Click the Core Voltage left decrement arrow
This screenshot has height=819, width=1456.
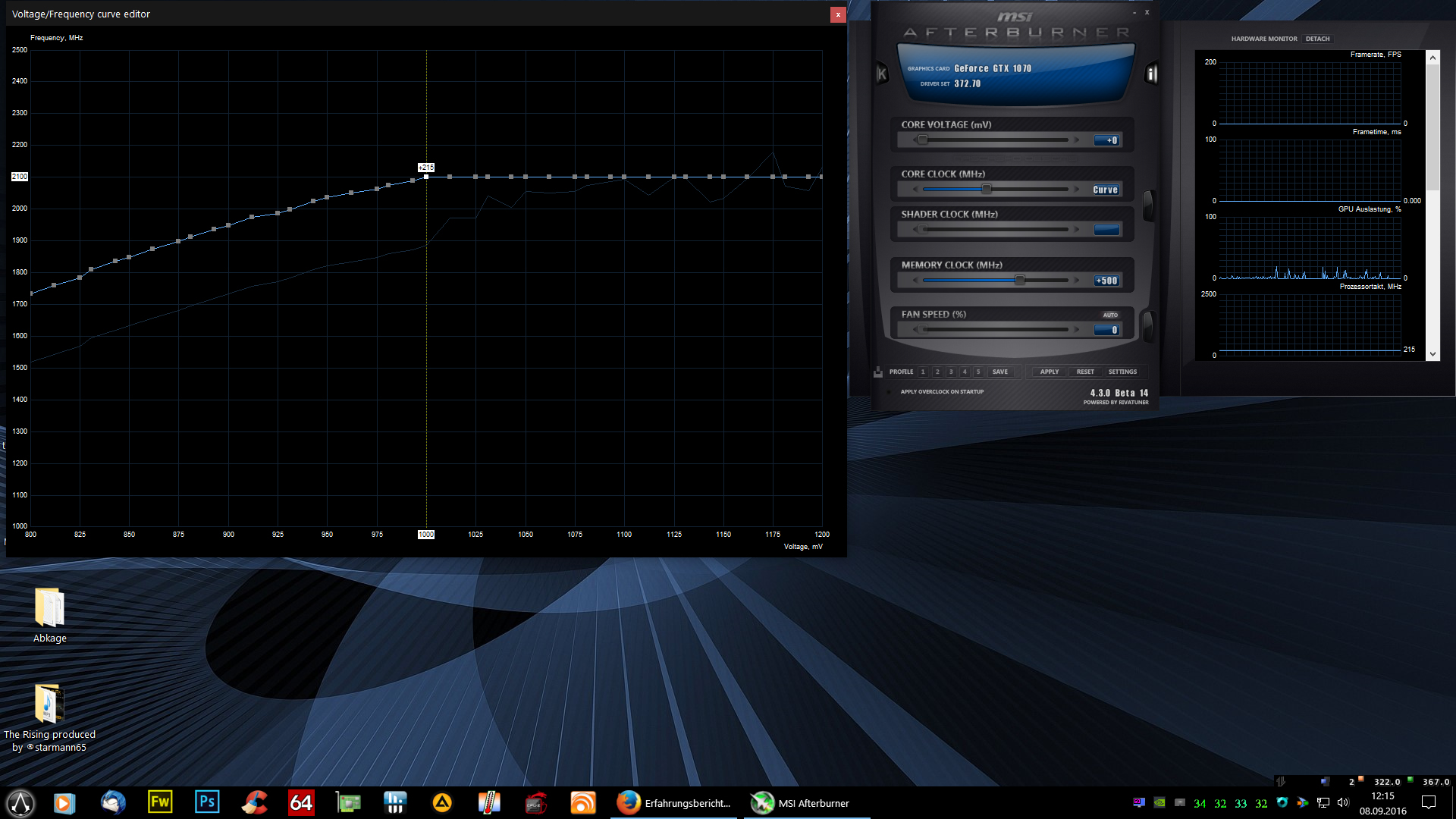(x=915, y=140)
